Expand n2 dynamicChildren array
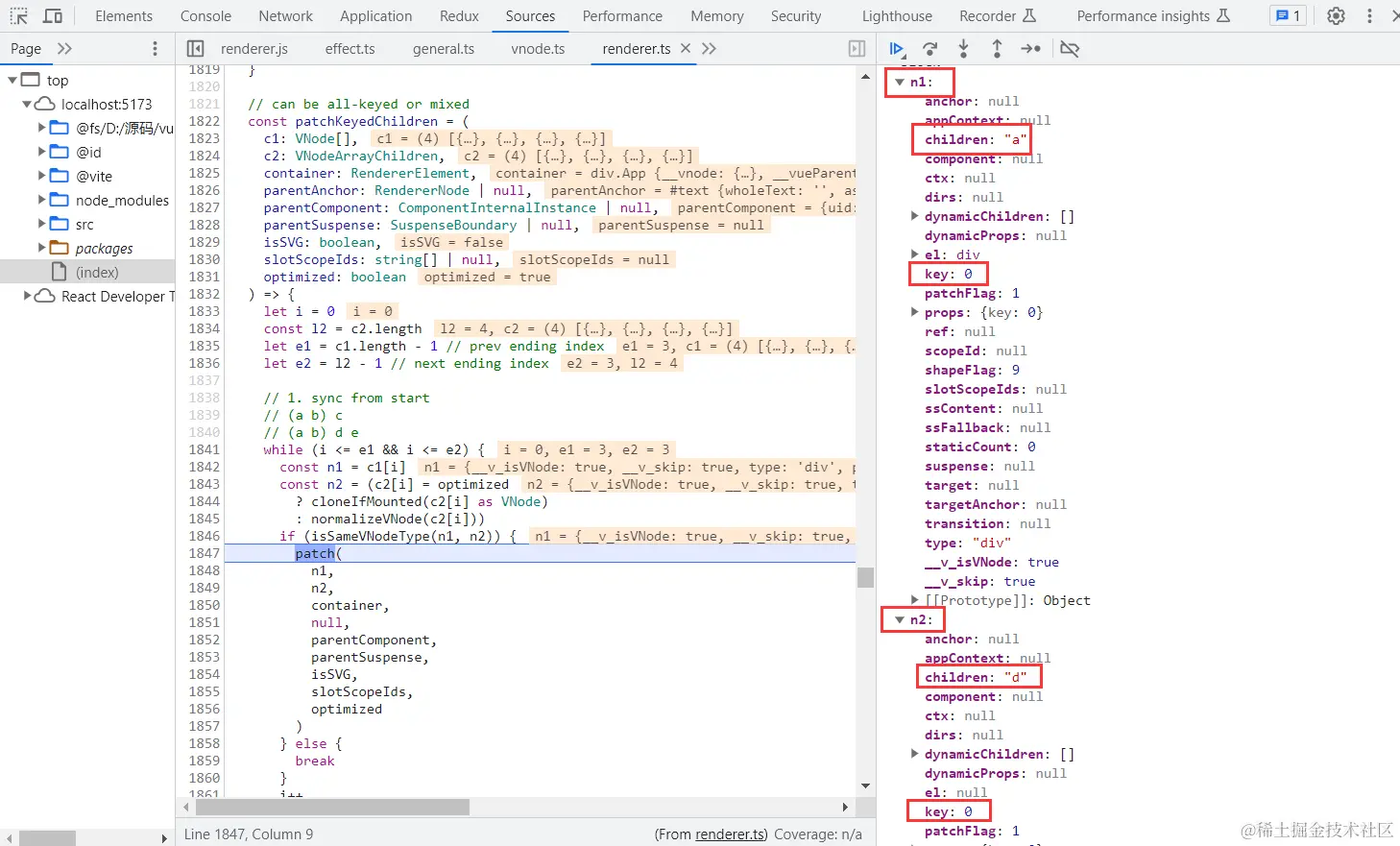 (x=915, y=755)
